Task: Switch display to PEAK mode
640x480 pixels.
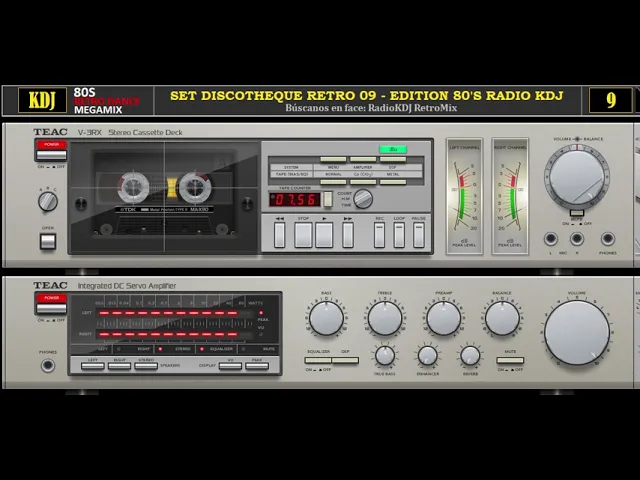Action: click(257, 366)
